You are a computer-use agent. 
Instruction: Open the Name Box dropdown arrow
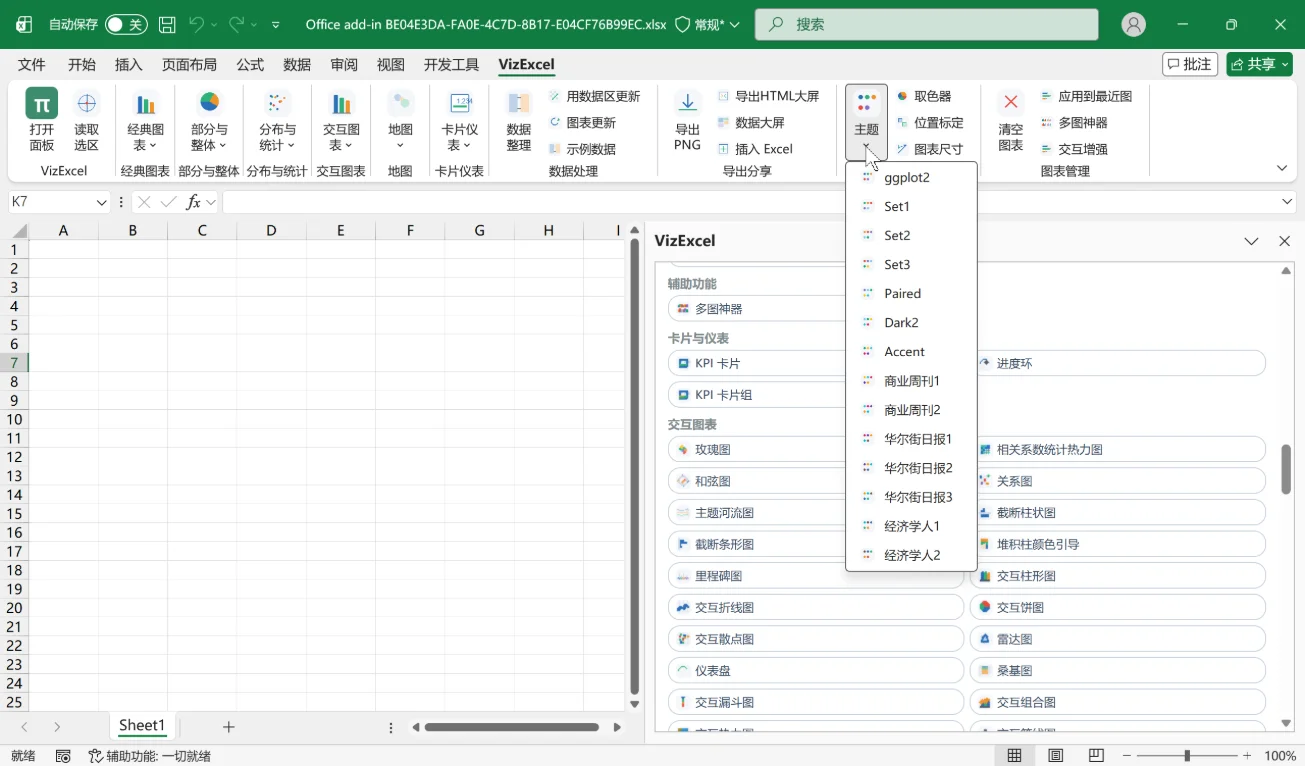101,202
